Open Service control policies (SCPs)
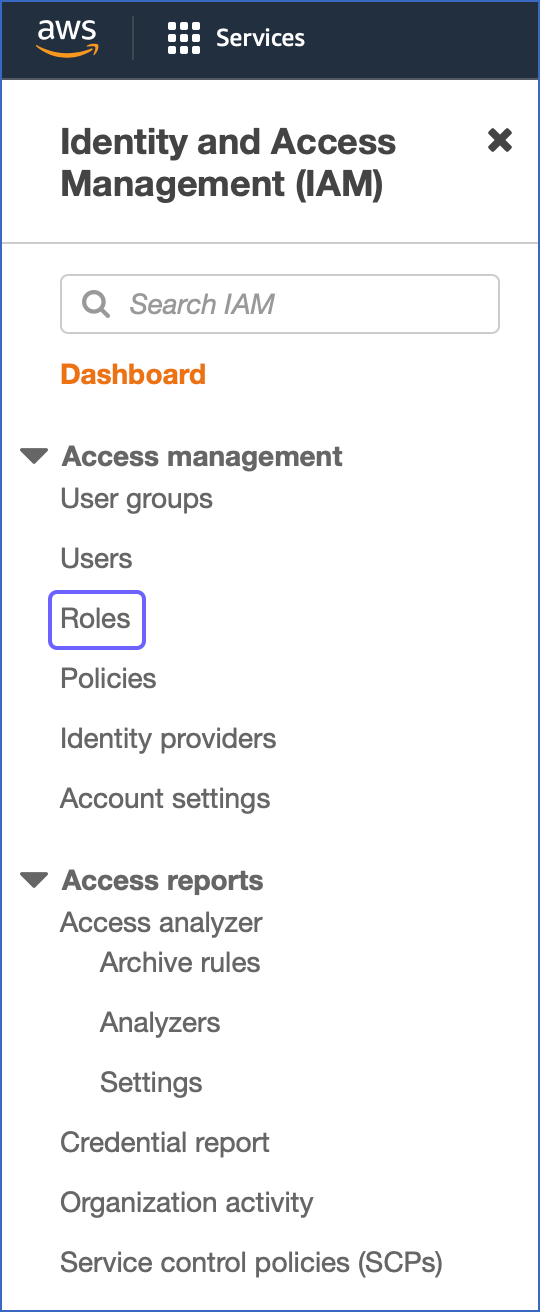 252,1262
